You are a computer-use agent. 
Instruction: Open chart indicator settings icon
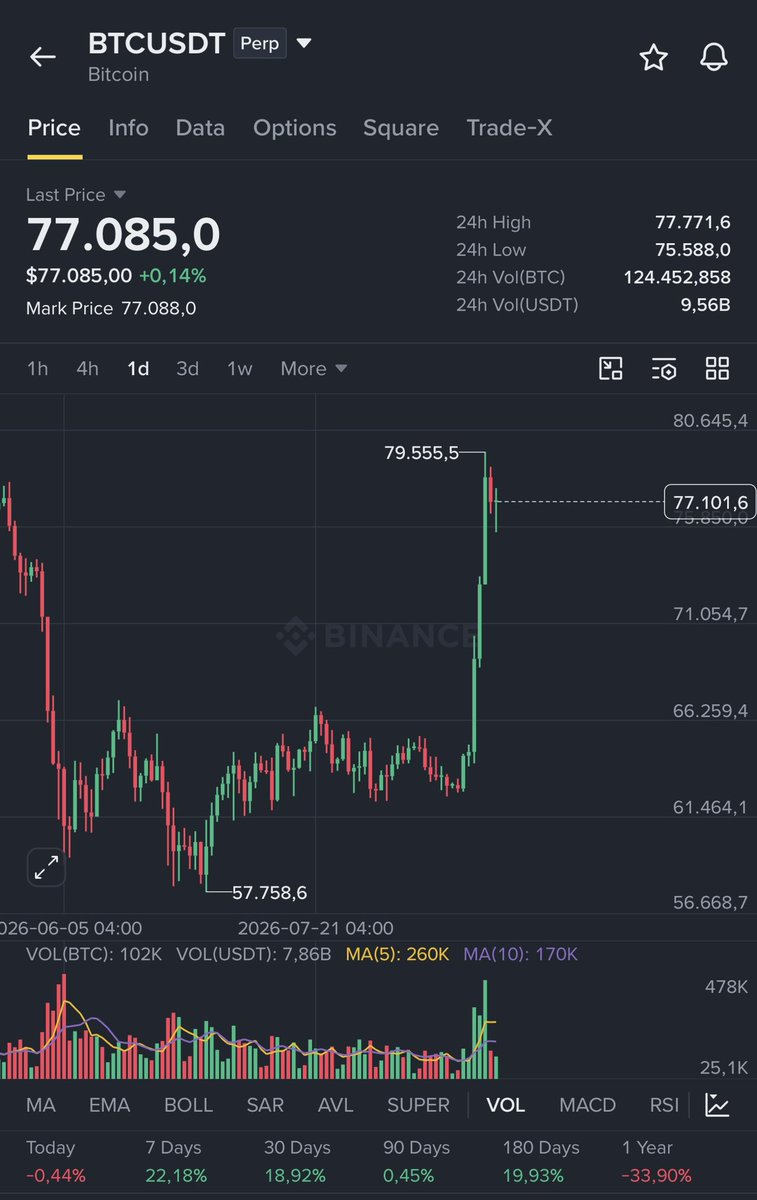664,368
